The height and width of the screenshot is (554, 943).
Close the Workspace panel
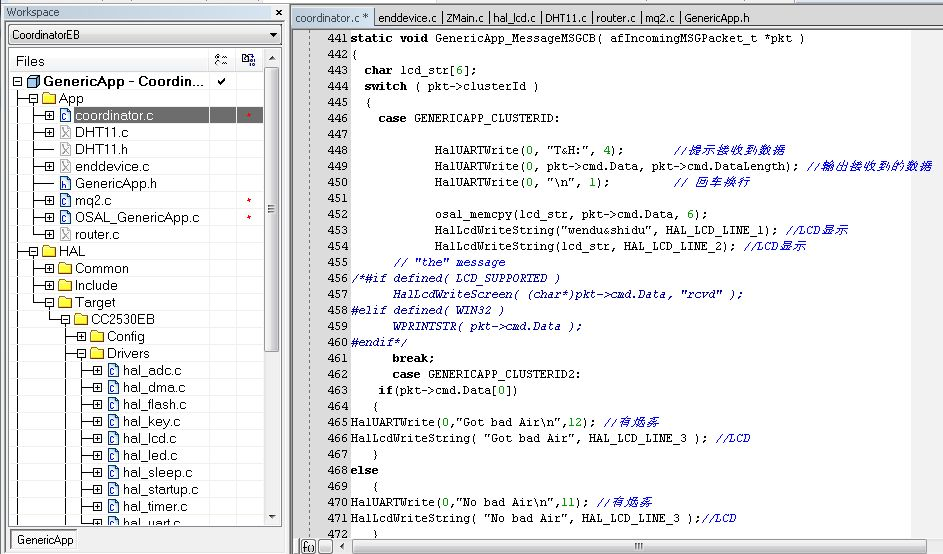click(x=277, y=12)
